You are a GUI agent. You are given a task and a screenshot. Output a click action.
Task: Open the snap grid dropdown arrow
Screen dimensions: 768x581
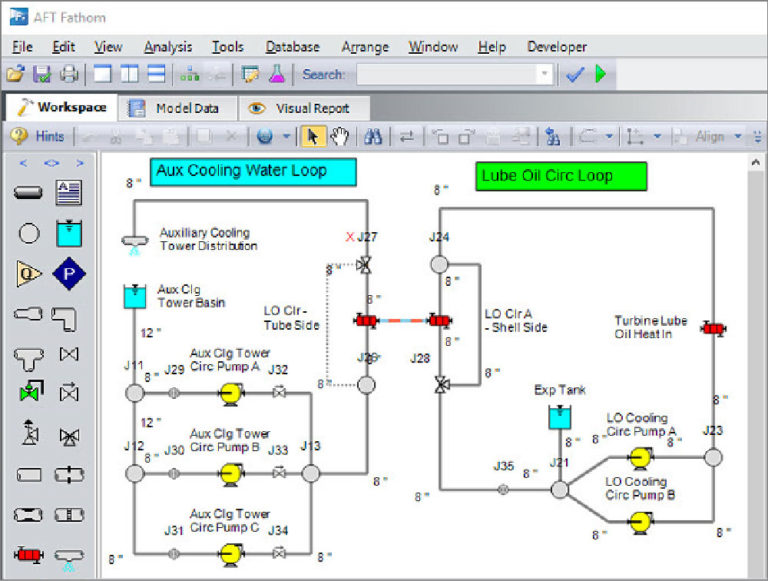point(657,137)
